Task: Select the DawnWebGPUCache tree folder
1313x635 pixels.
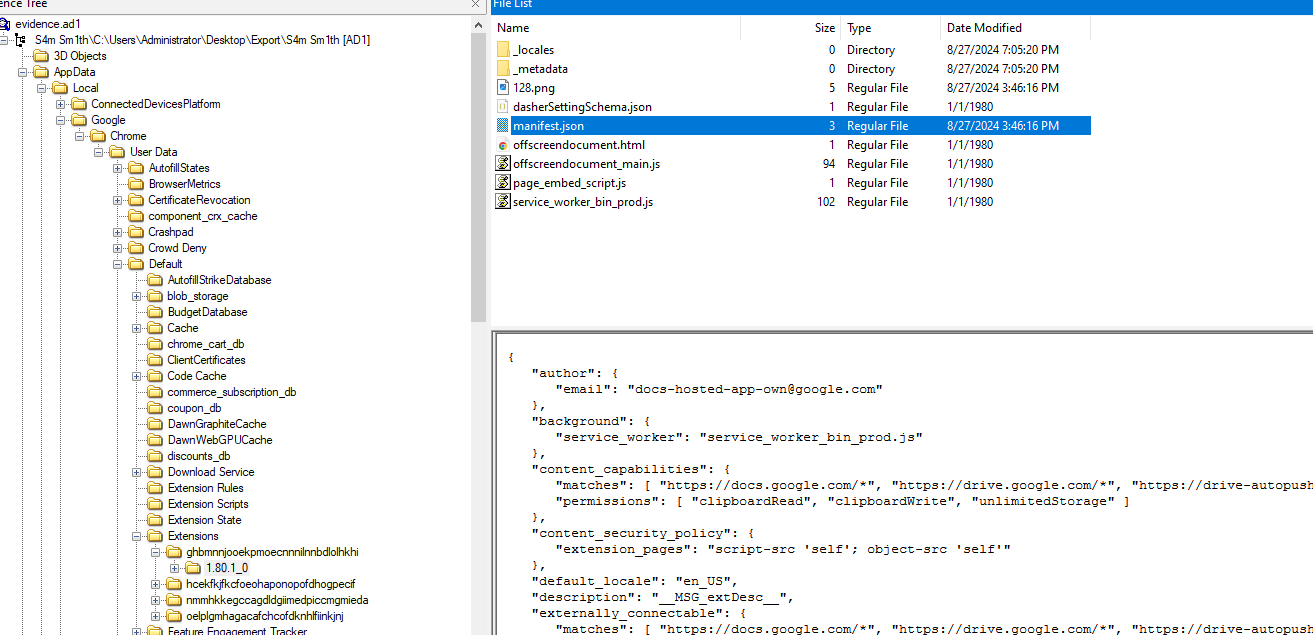Action: coord(220,440)
